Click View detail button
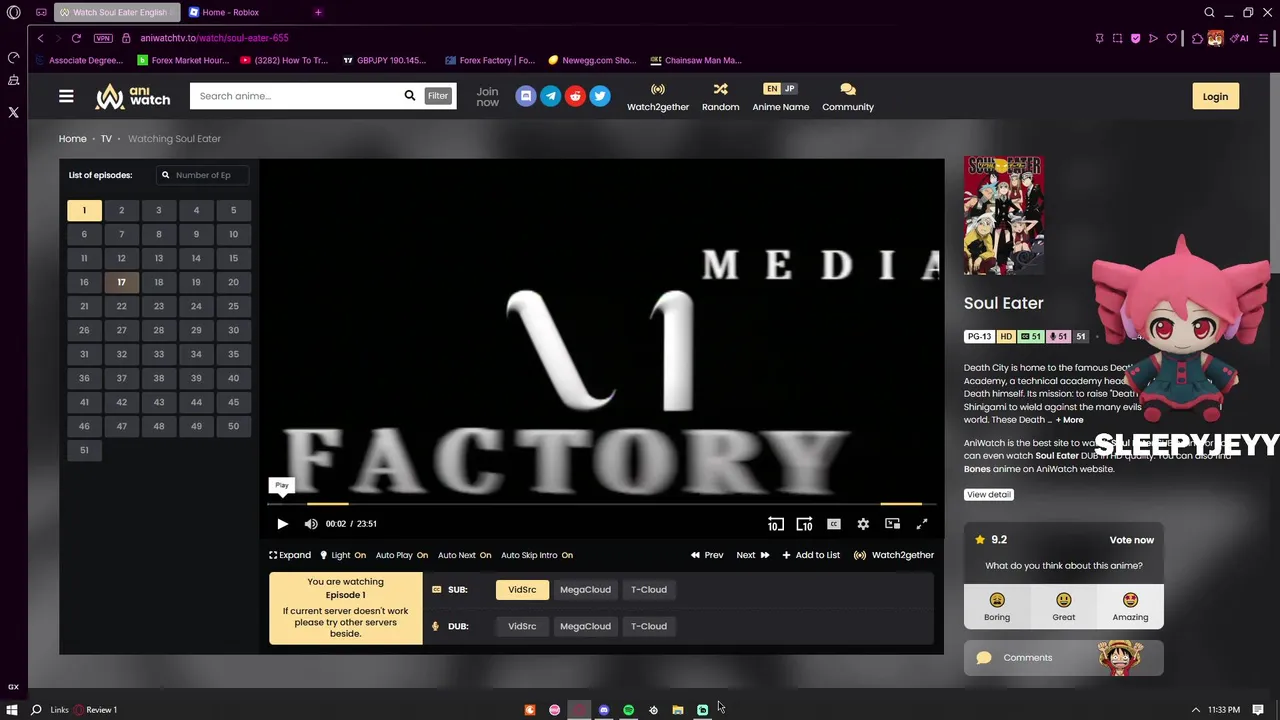This screenshot has width=1280, height=720. pos(989,495)
